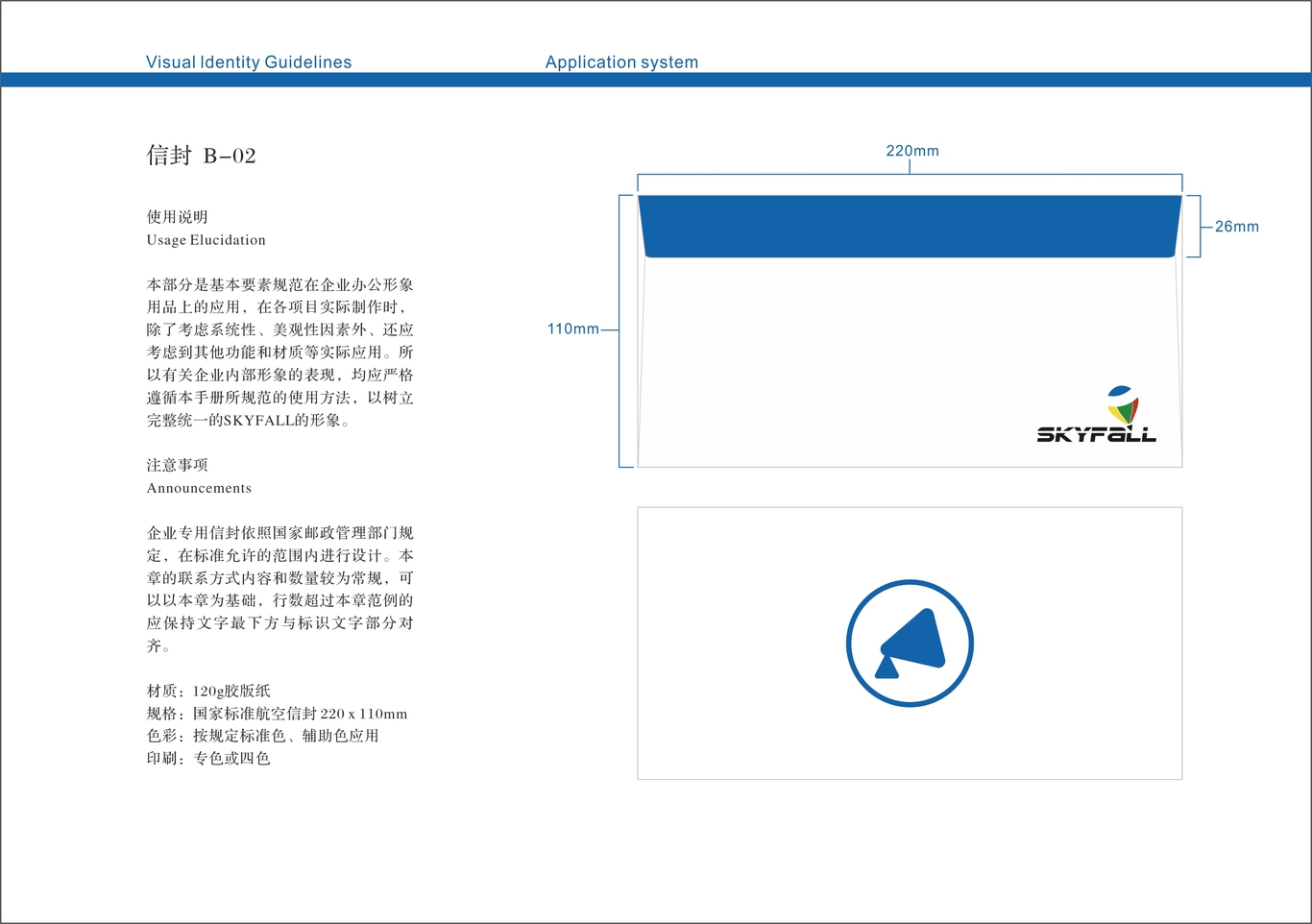This screenshot has height=924, width=1312.
Task: Click the circular blue megaphone emblem
Action: coord(910,644)
